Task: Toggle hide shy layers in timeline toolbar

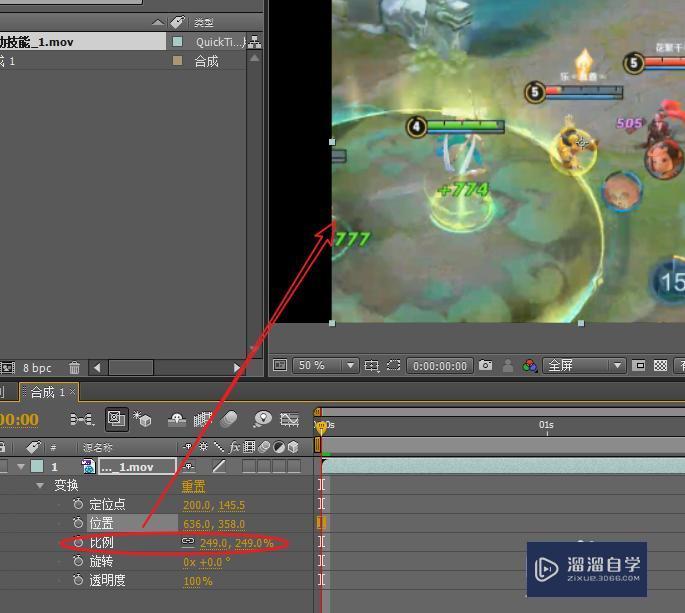Action: (177, 420)
